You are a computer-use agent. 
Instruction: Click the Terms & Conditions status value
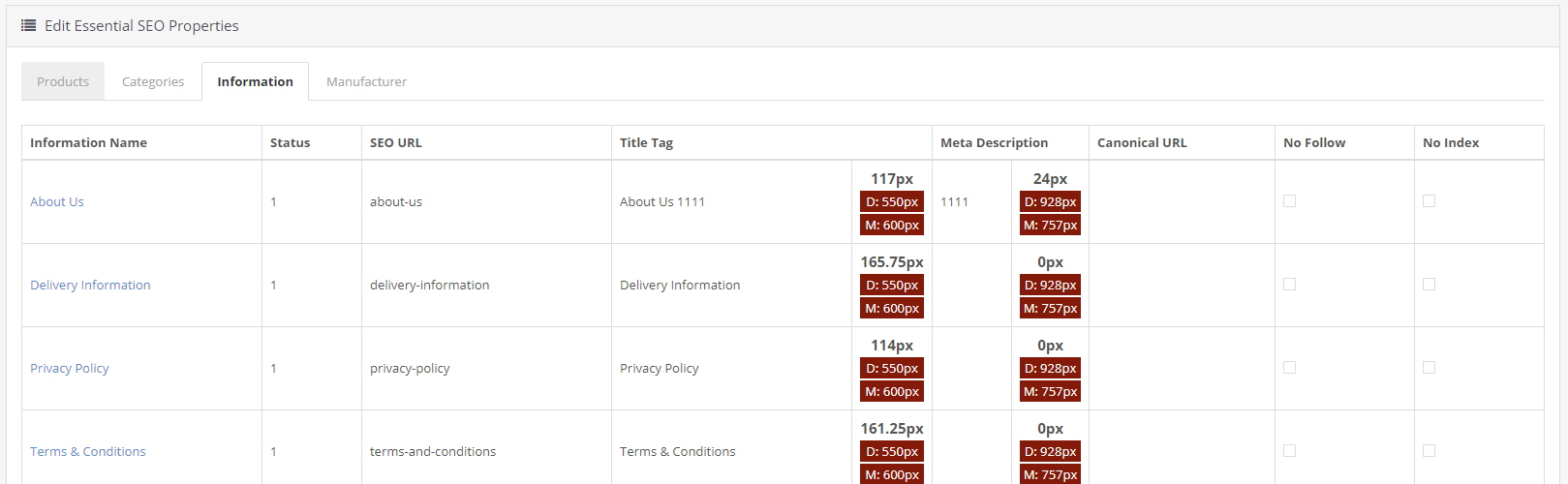(273, 451)
